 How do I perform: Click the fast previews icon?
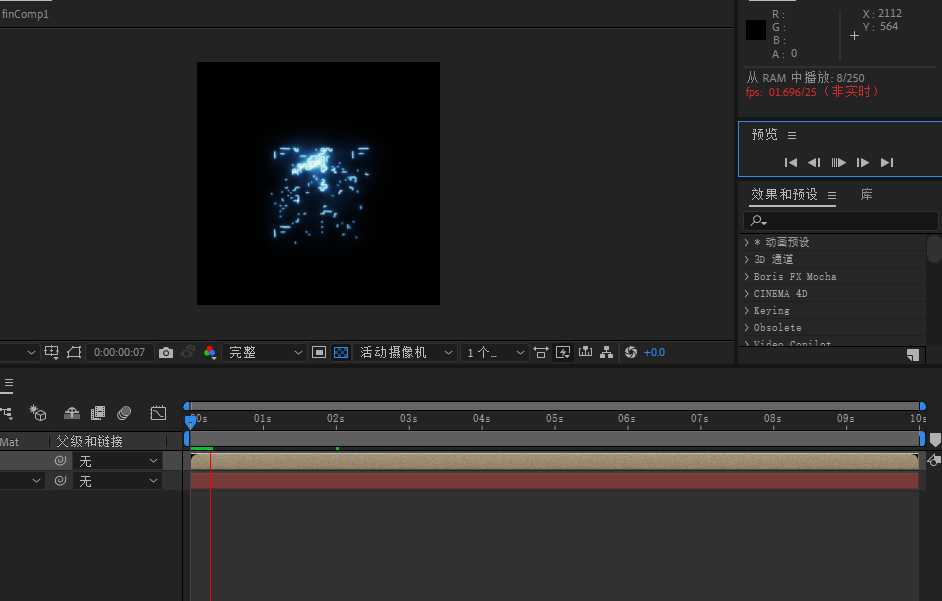tap(563, 352)
